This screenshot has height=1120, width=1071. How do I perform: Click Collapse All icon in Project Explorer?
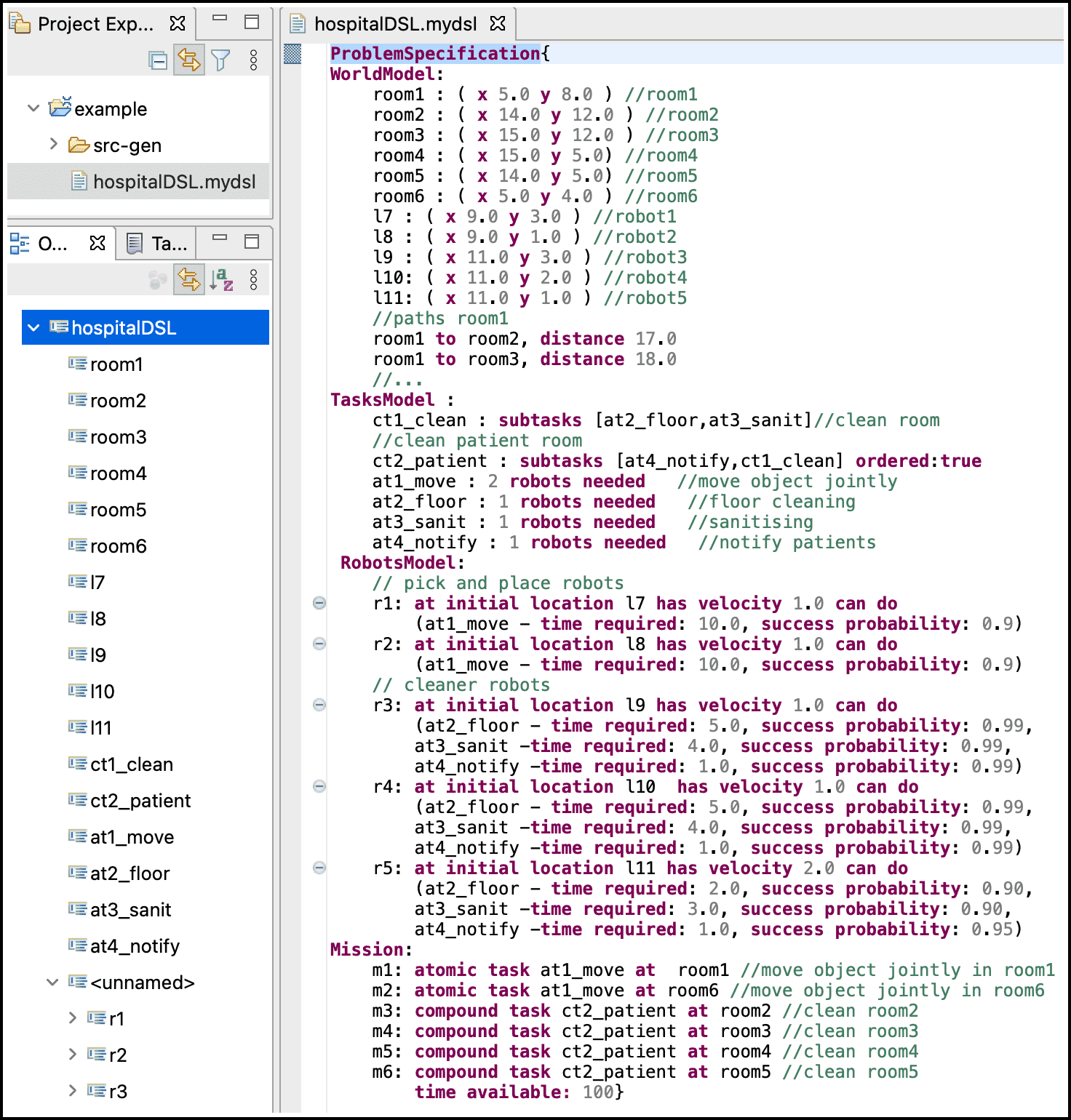[x=158, y=60]
